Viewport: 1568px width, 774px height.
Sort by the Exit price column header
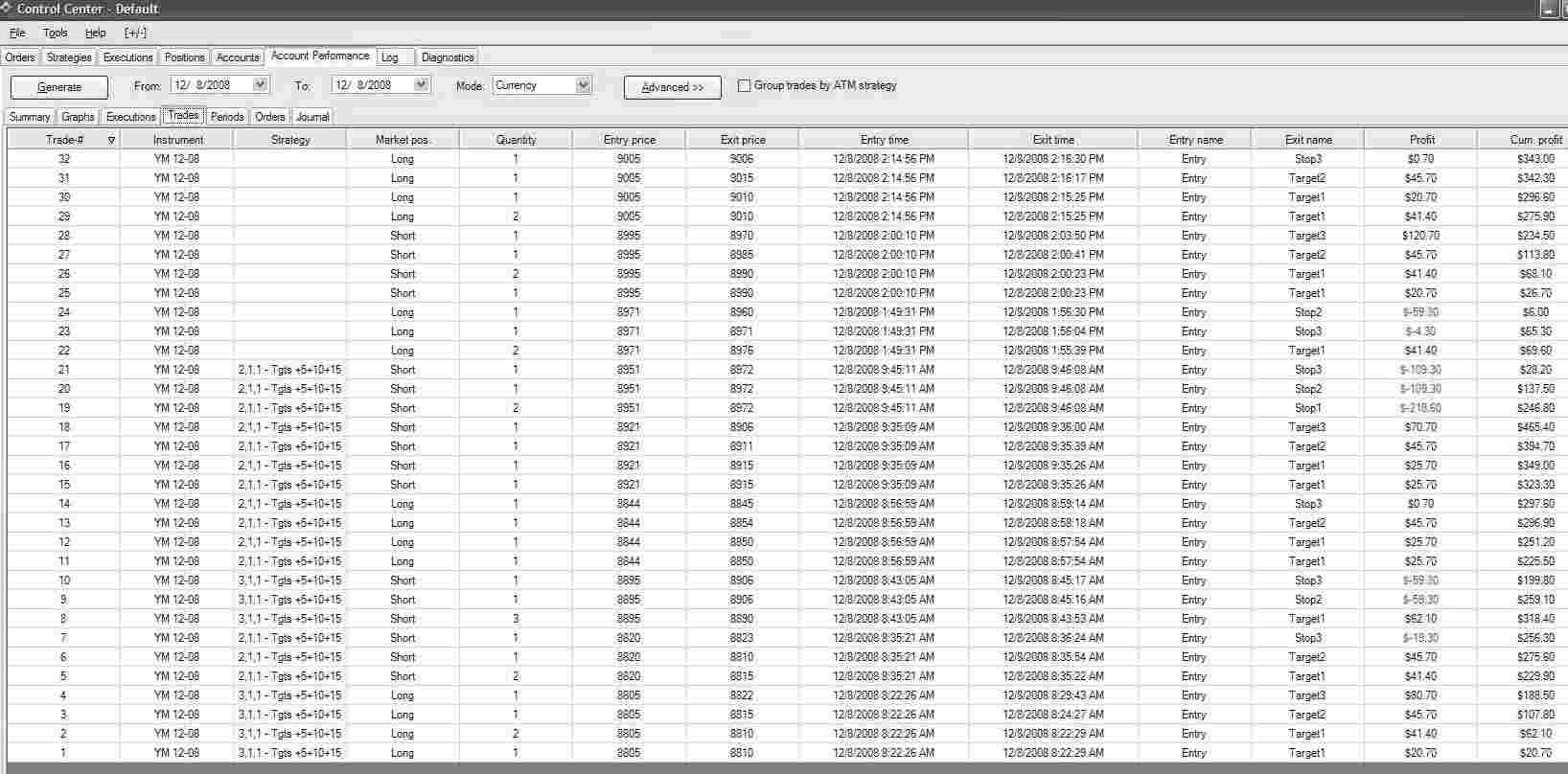click(x=743, y=140)
